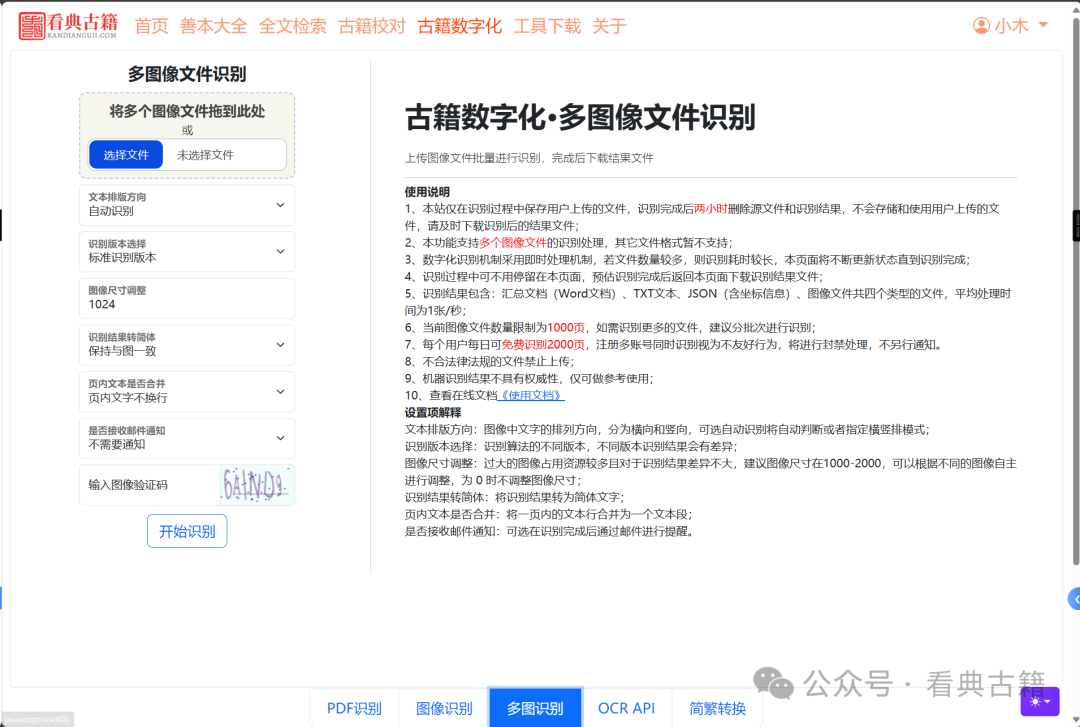Click the 开始识别 button

[x=186, y=531]
